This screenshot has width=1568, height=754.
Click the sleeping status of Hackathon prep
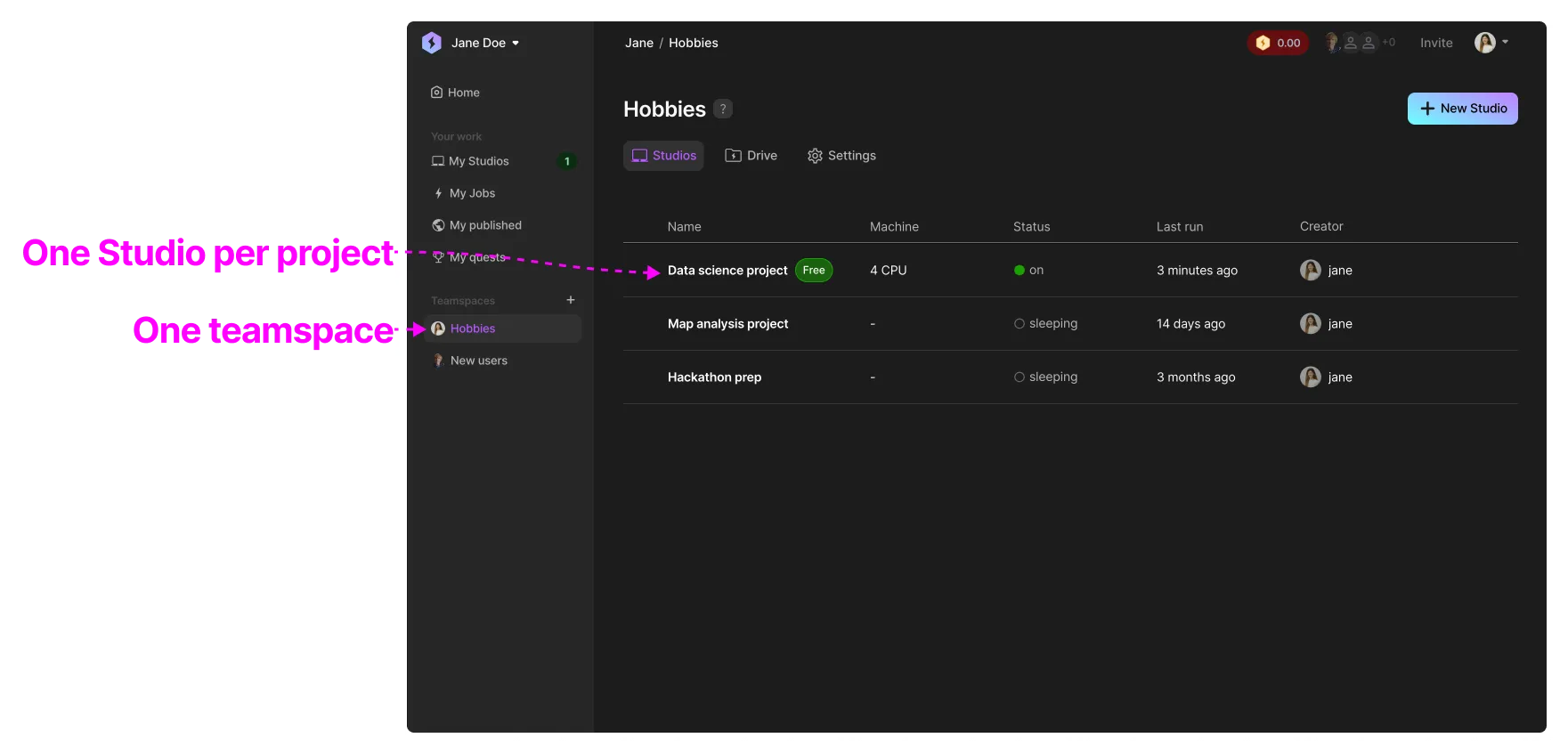coord(1045,377)
